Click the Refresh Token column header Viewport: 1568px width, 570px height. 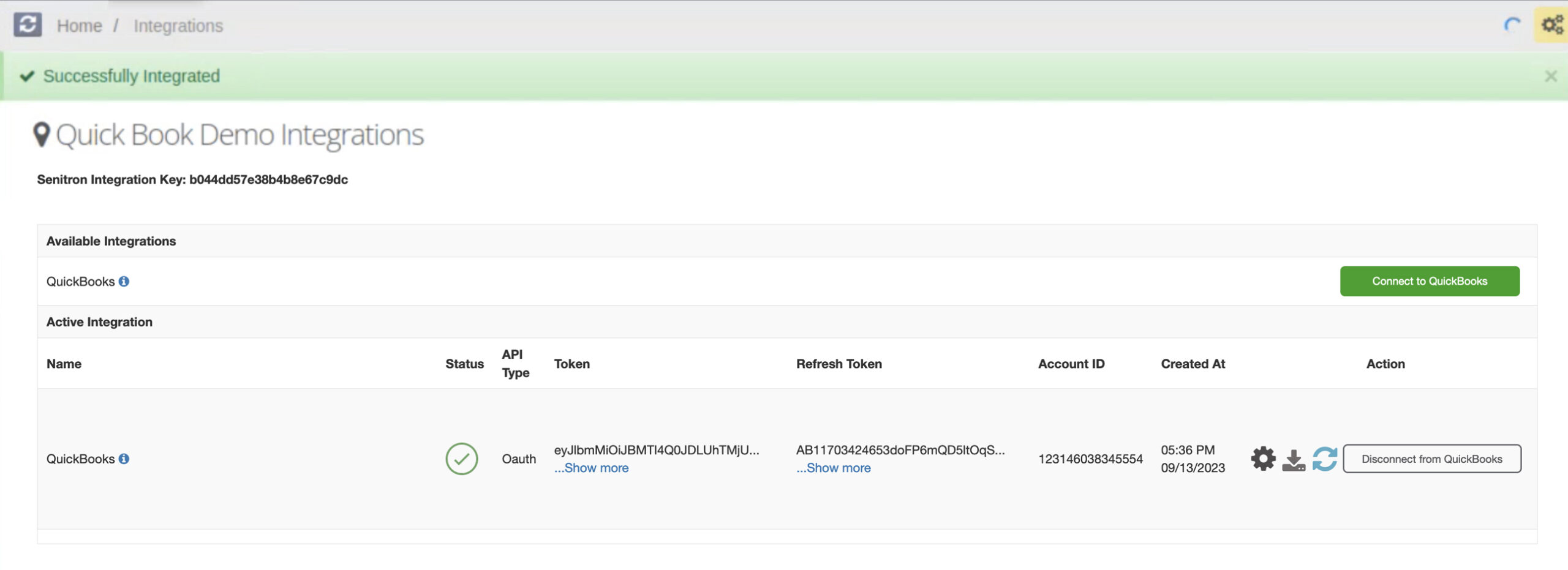pos(839,364)
